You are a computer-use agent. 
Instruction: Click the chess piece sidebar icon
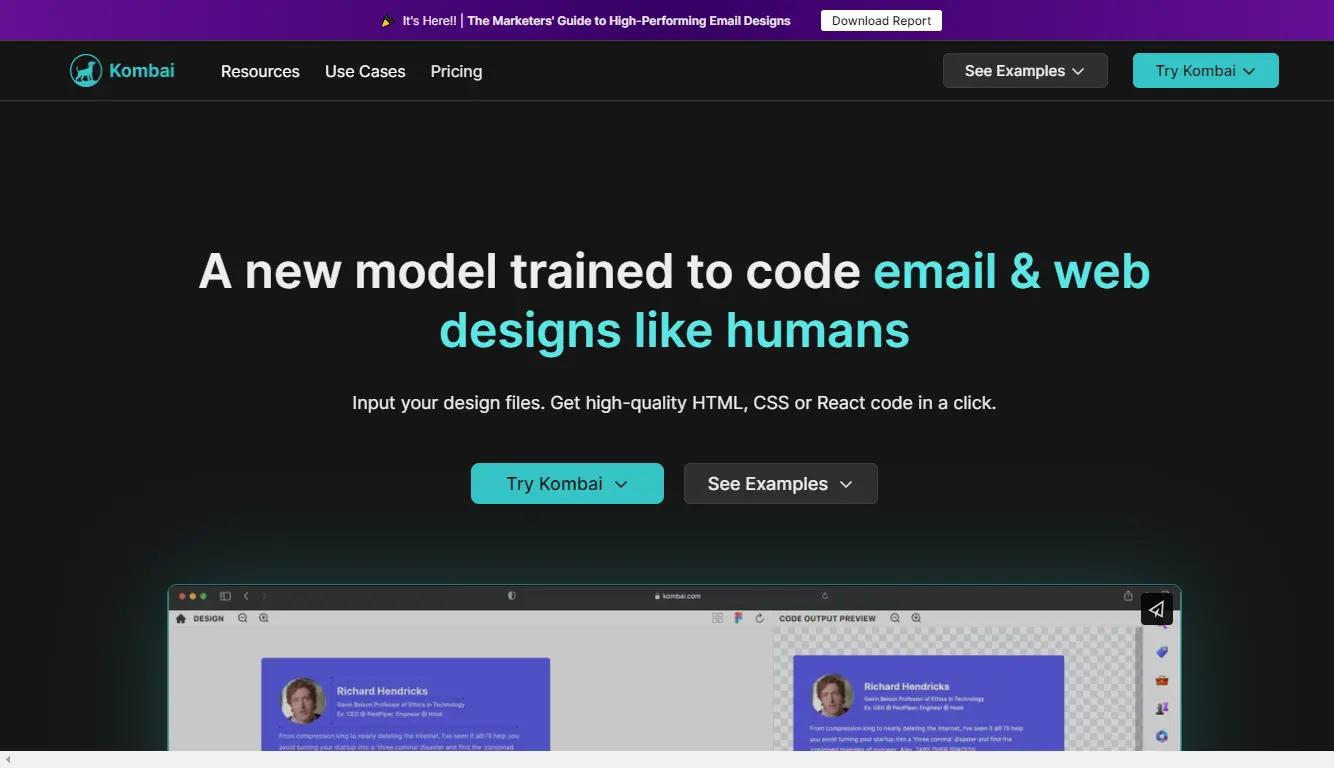1161,708
